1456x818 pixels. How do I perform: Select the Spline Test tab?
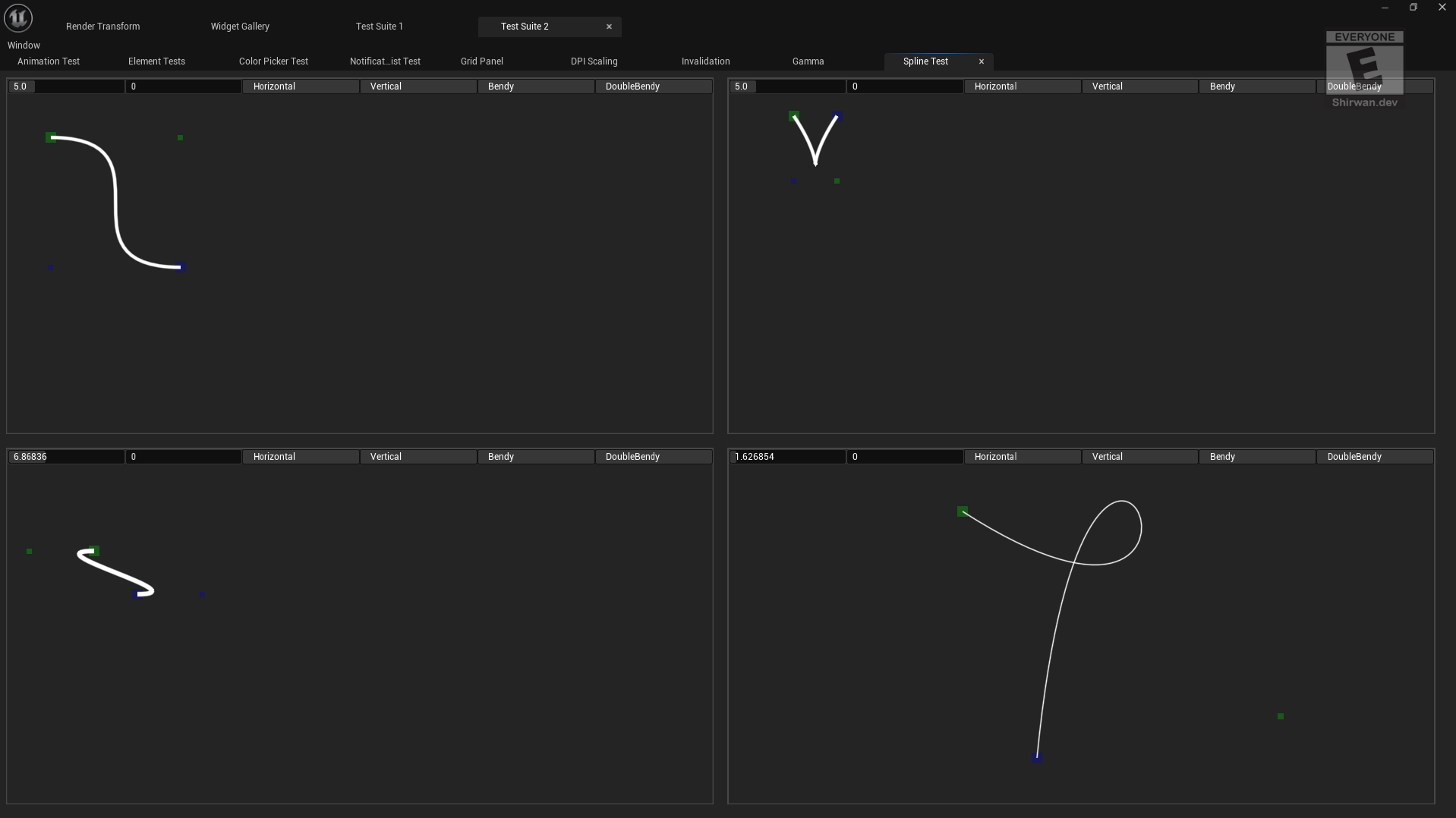click(925, 61)
